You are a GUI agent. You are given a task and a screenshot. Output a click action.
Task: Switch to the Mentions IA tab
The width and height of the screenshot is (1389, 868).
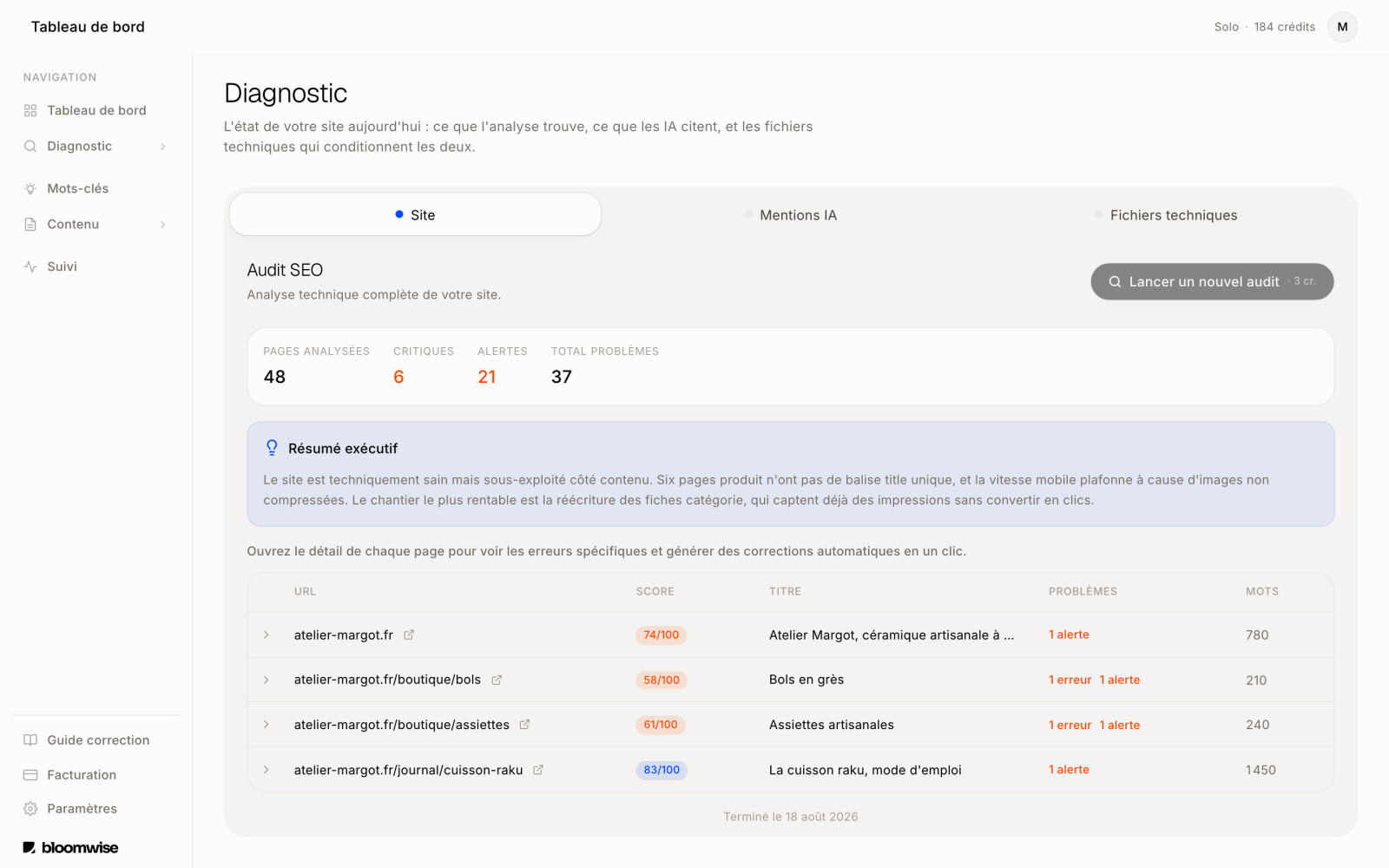pyautogui.click(x=790, y=215)
